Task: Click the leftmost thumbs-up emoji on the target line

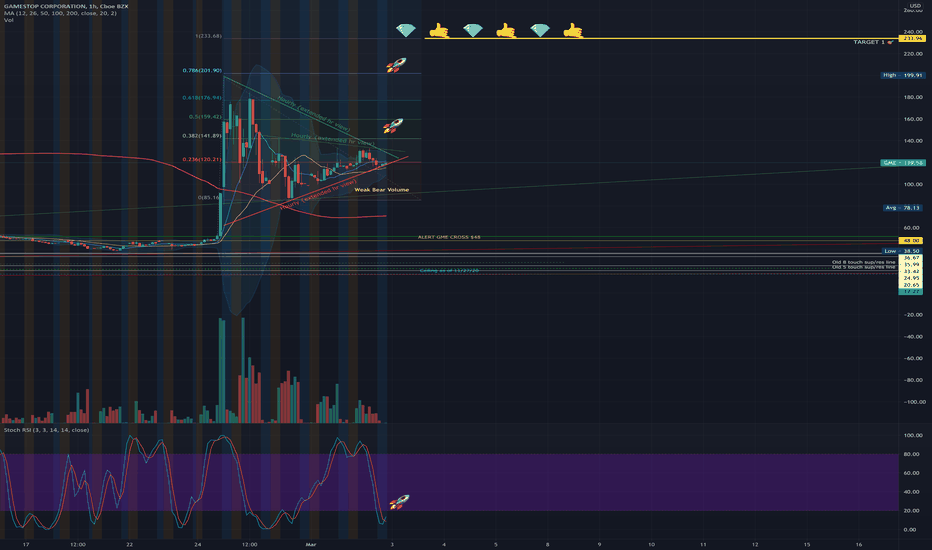Action: click(439, 30)
